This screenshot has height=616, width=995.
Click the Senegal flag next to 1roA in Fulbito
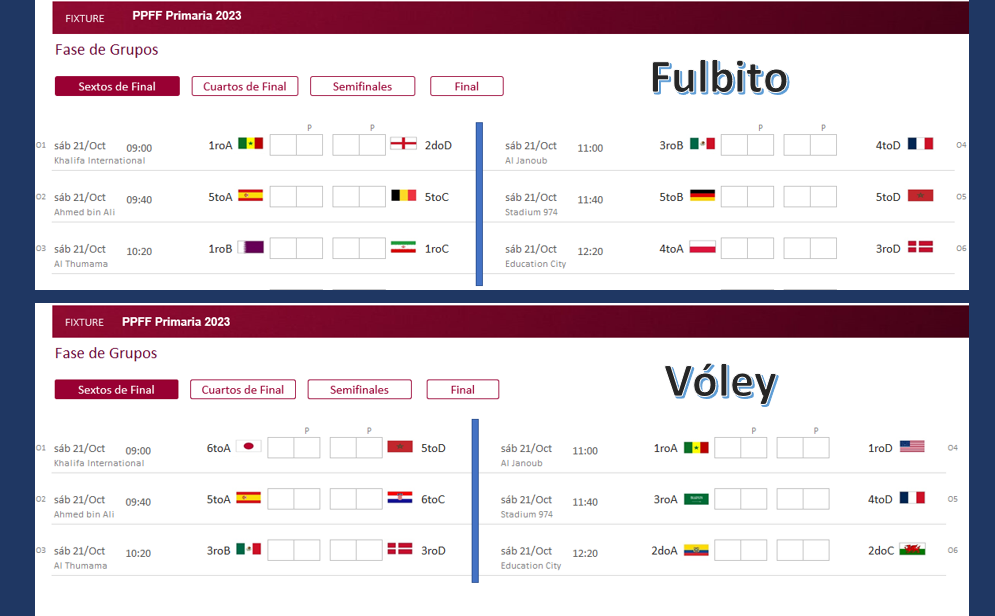[250, 143]
